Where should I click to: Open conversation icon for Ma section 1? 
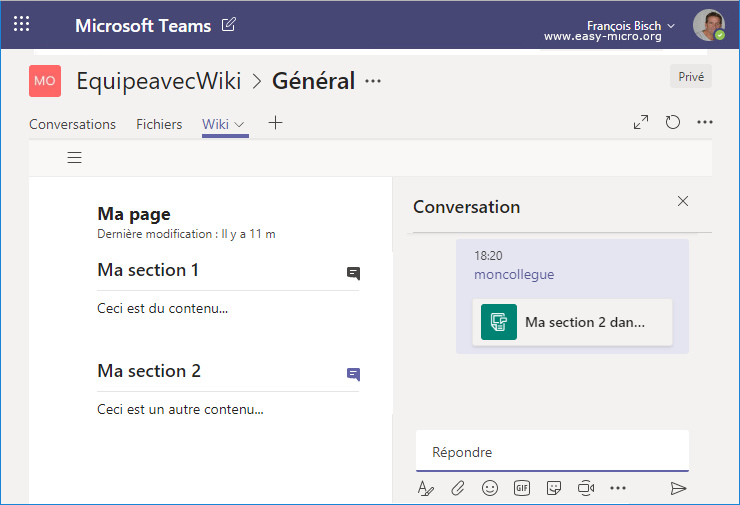coord(353,273)
